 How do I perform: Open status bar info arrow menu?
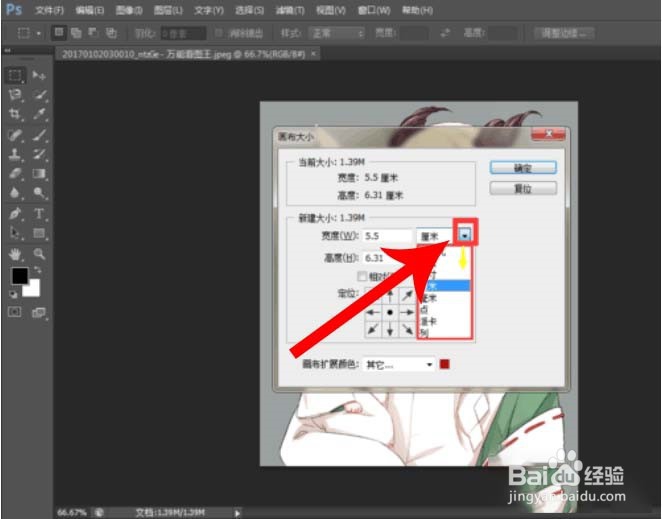[237, 513]
